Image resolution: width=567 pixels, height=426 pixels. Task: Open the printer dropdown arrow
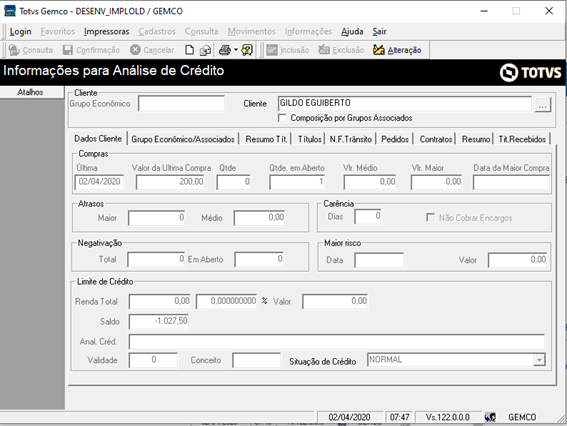[x=236, y=50]
